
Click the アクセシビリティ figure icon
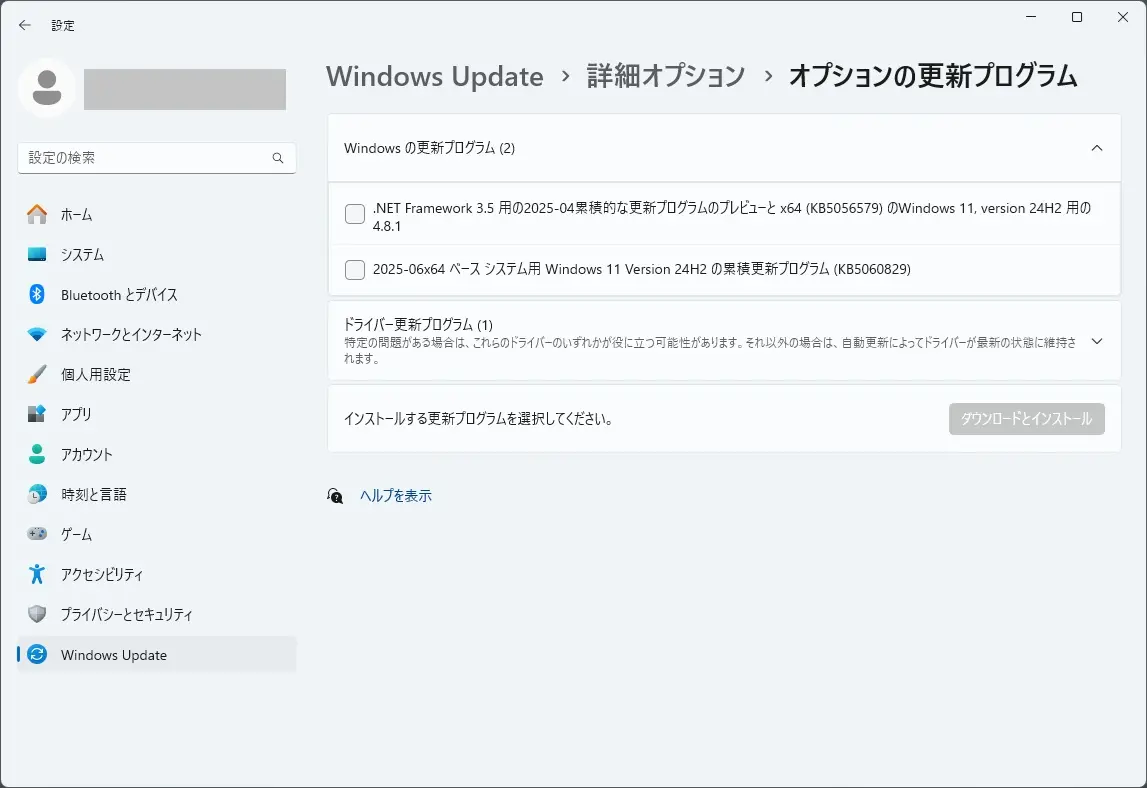(37, 574)
